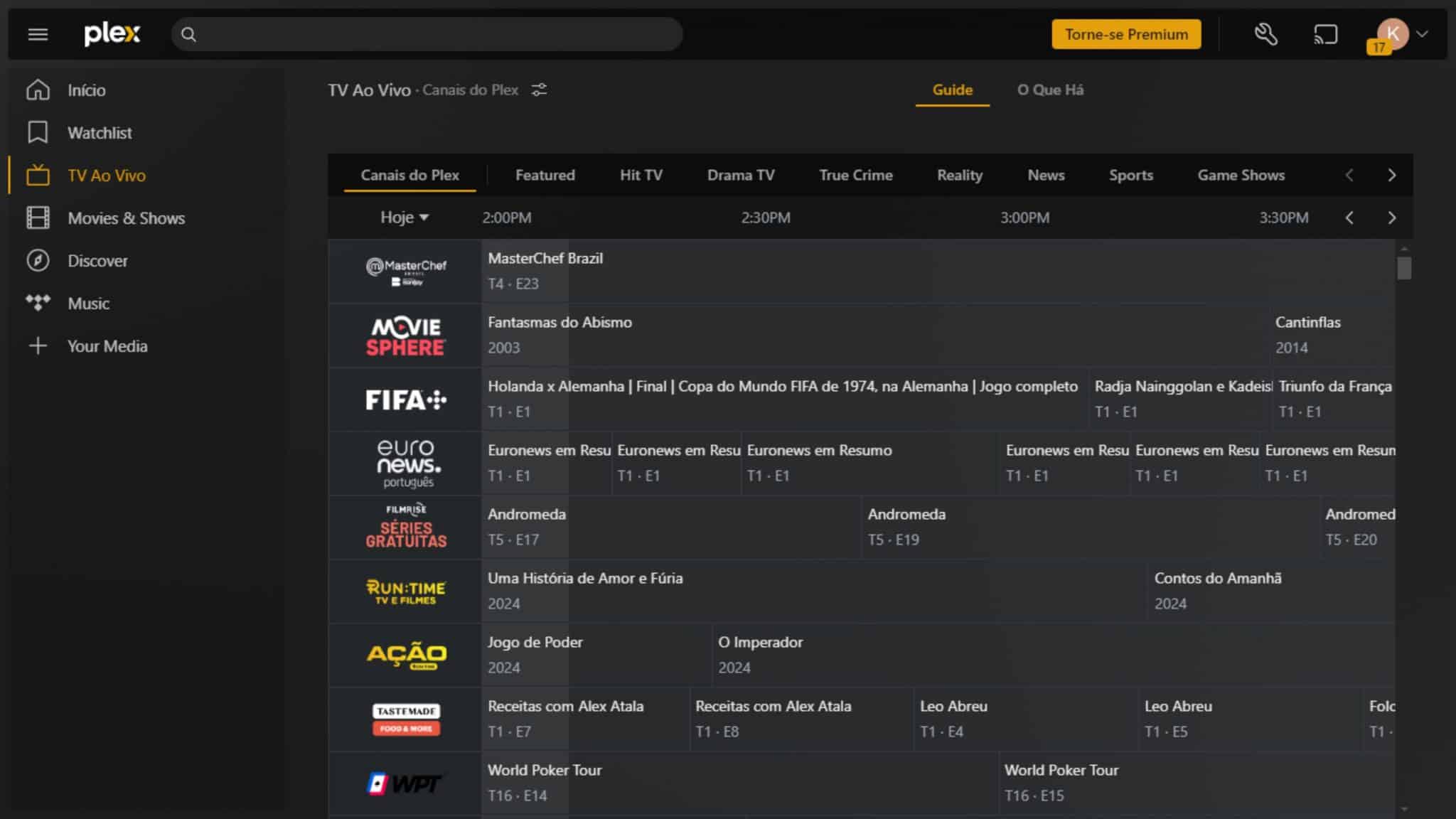
Task: Select the Início home icon
Action: pyautogui.click(x=38, y=90)
